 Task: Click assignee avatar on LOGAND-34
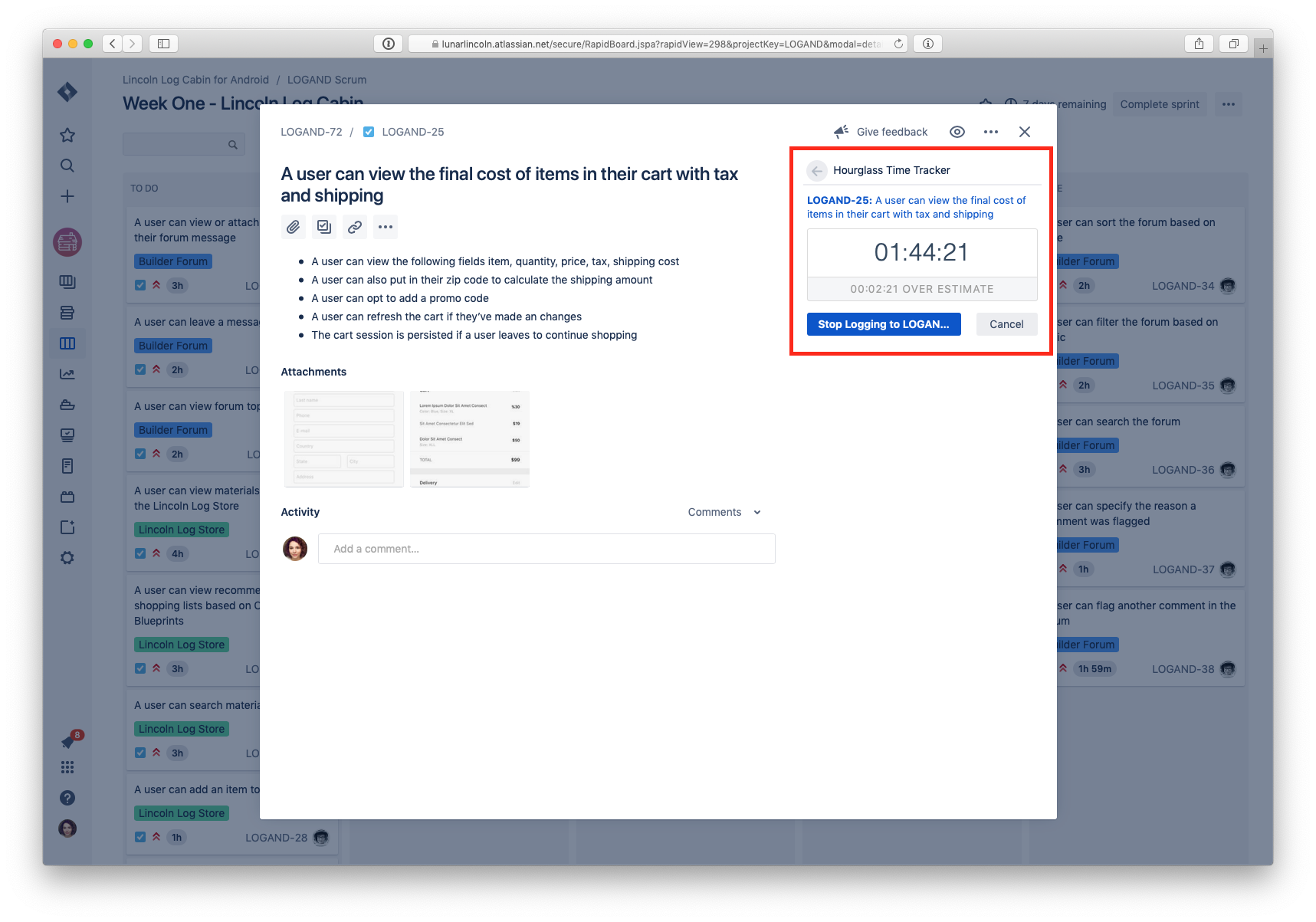pyautogui.click(x=1228, y=285)
